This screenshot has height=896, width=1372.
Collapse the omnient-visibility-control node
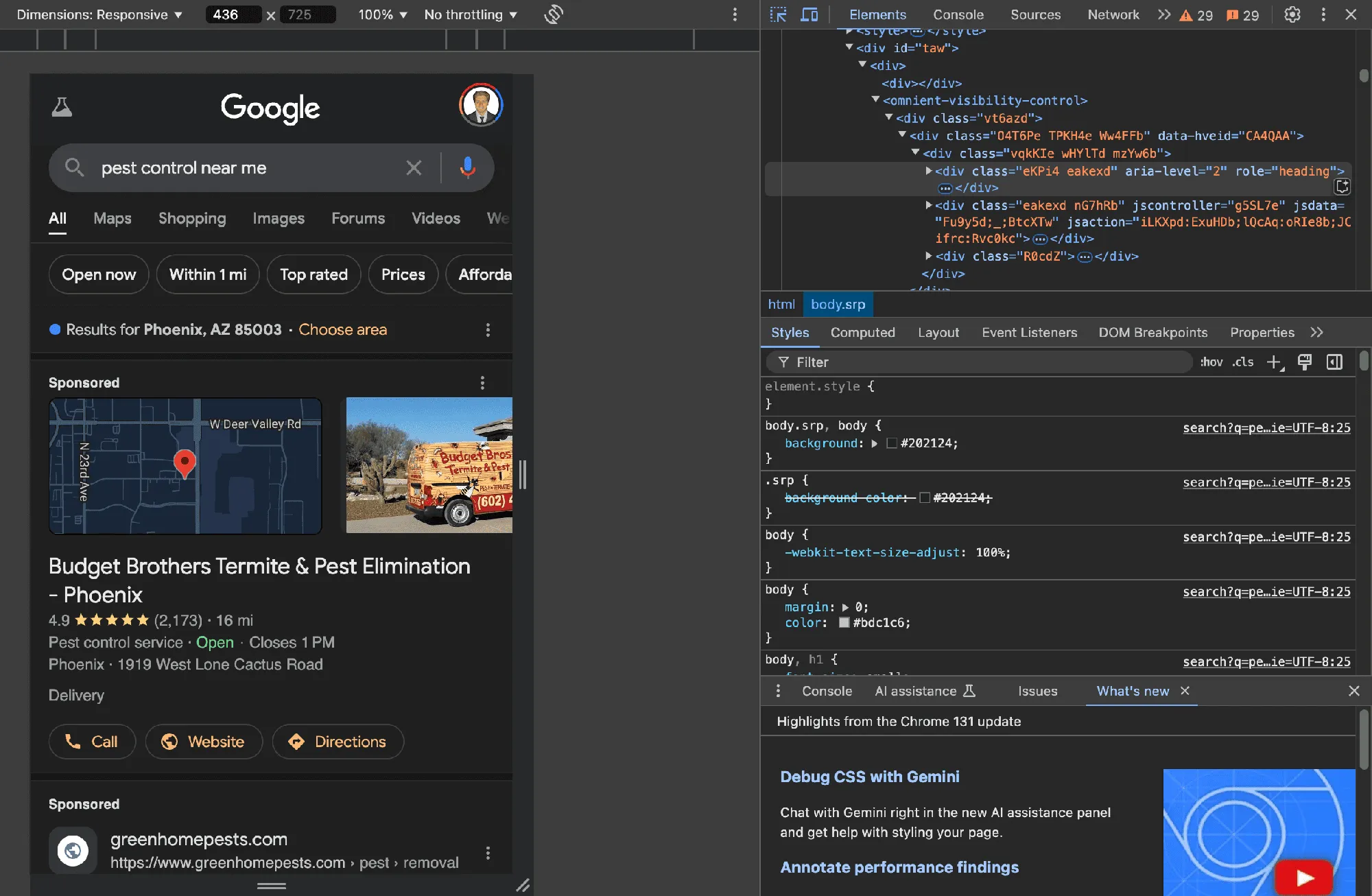tap(875, 99)
